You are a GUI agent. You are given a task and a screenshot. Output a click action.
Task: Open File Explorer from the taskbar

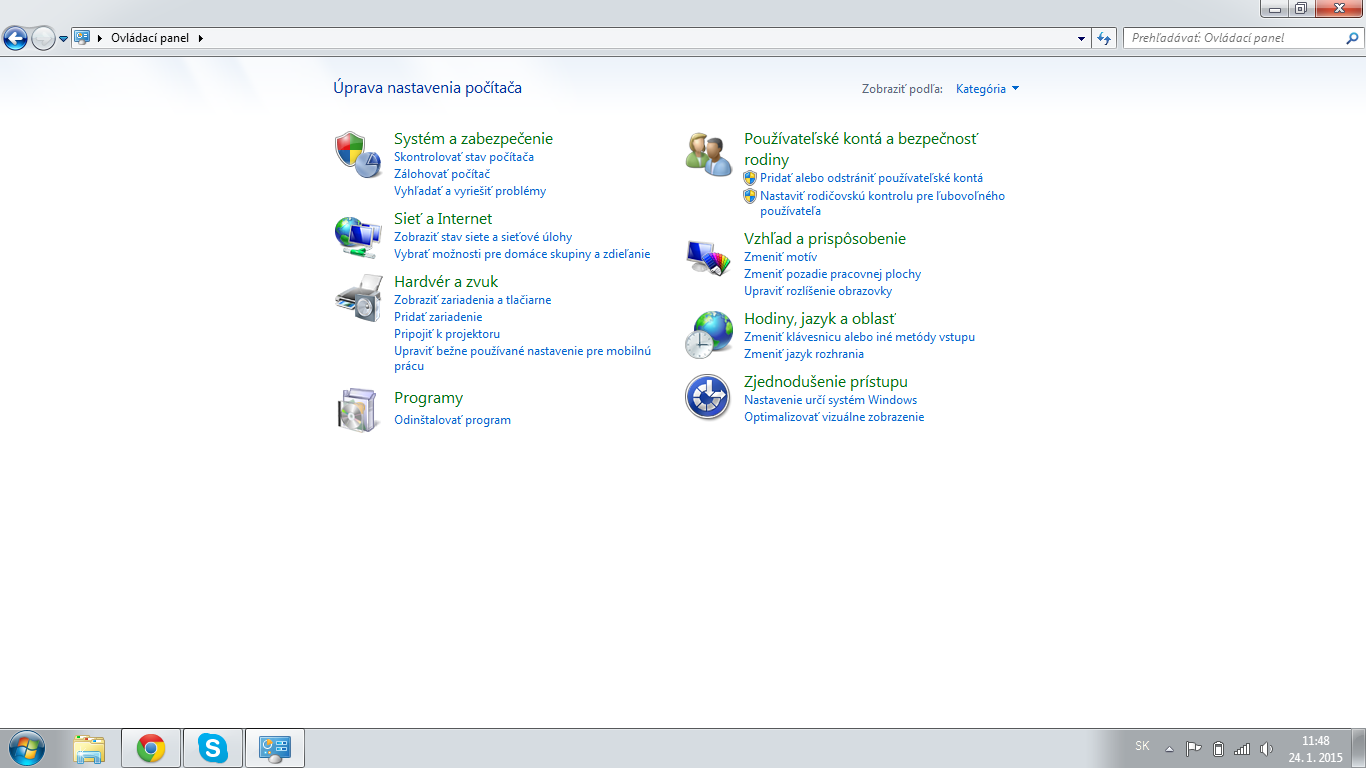coord(89,748)
